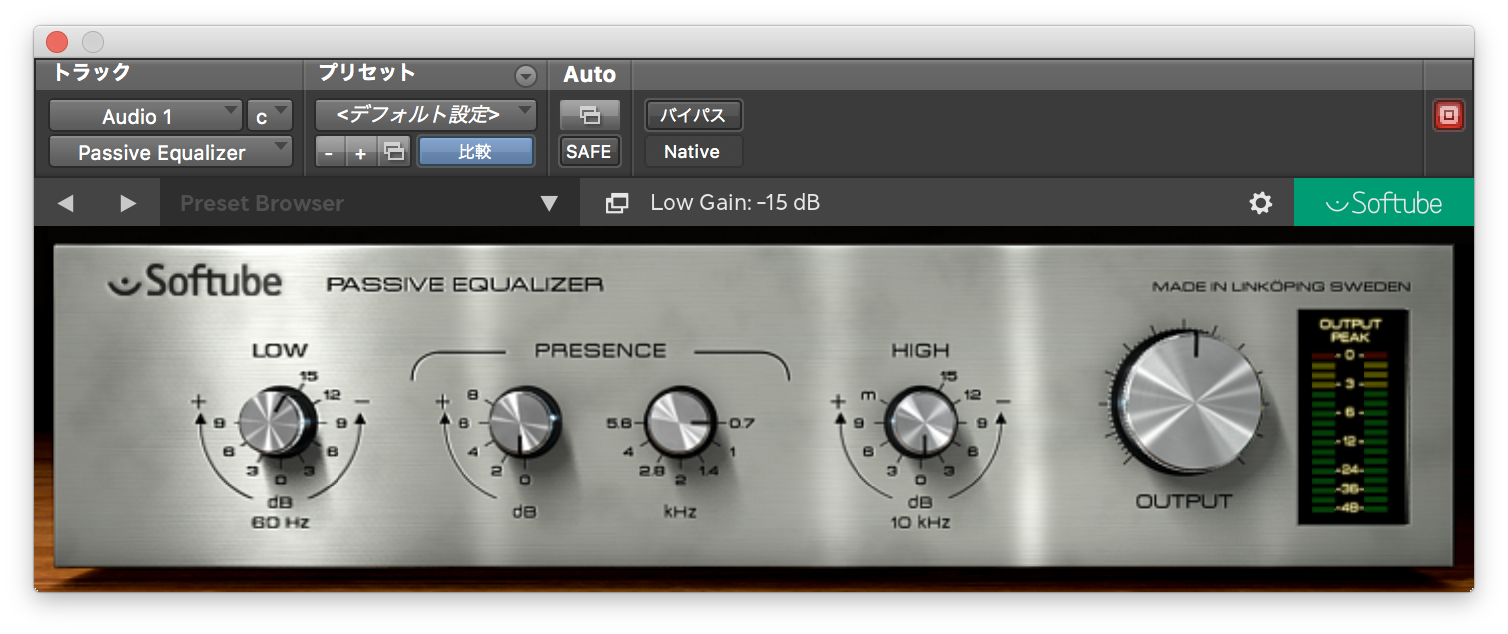
Task: Click the preset copy settings icon
Action: click(x=394, y=151)
